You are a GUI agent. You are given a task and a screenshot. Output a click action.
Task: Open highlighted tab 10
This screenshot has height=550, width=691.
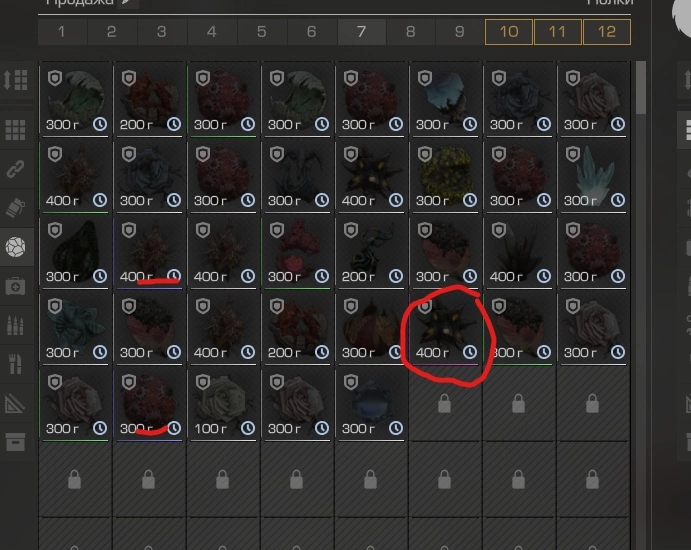coord(509,32)
